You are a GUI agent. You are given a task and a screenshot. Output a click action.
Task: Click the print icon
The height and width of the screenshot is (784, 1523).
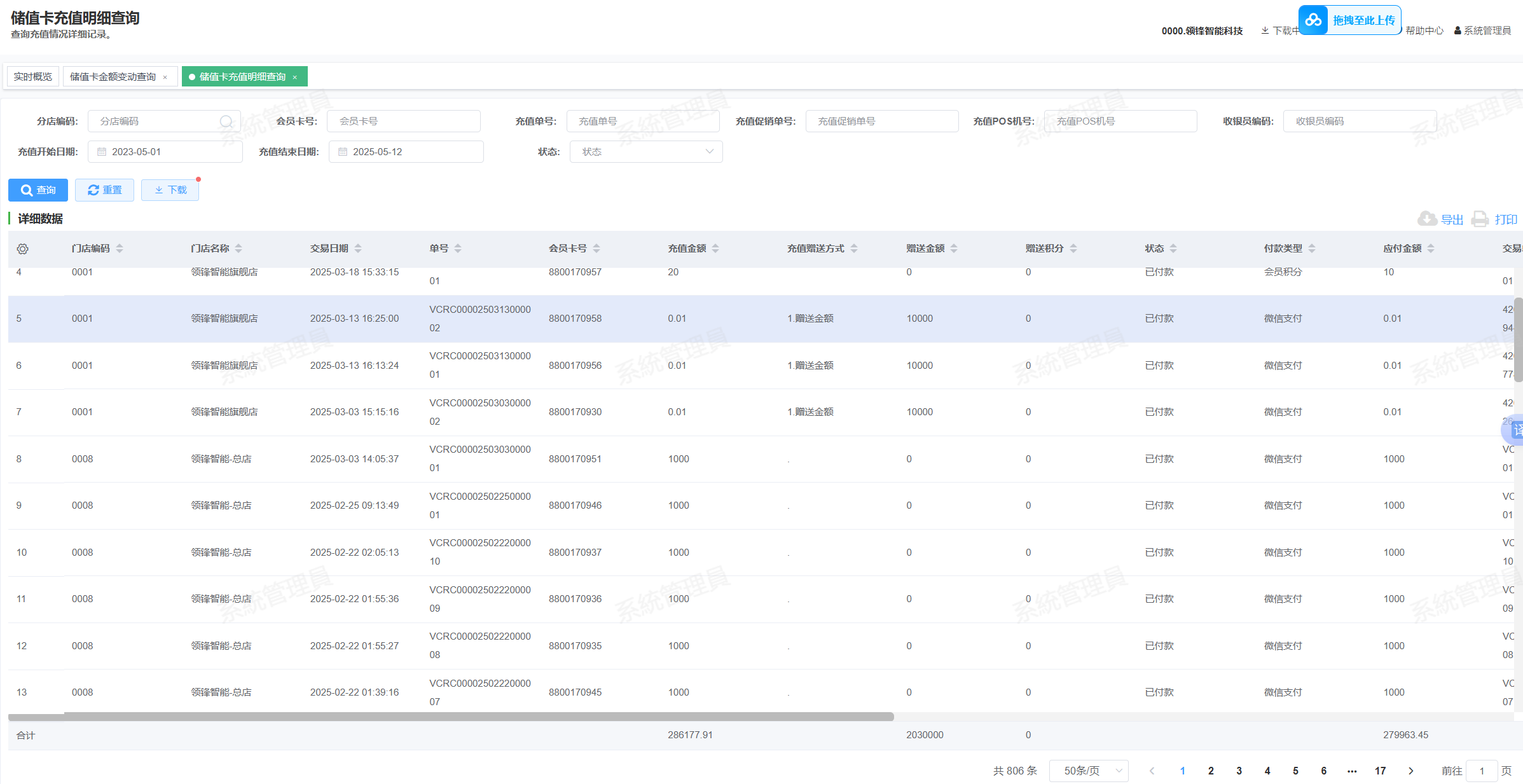[1480, 219]
